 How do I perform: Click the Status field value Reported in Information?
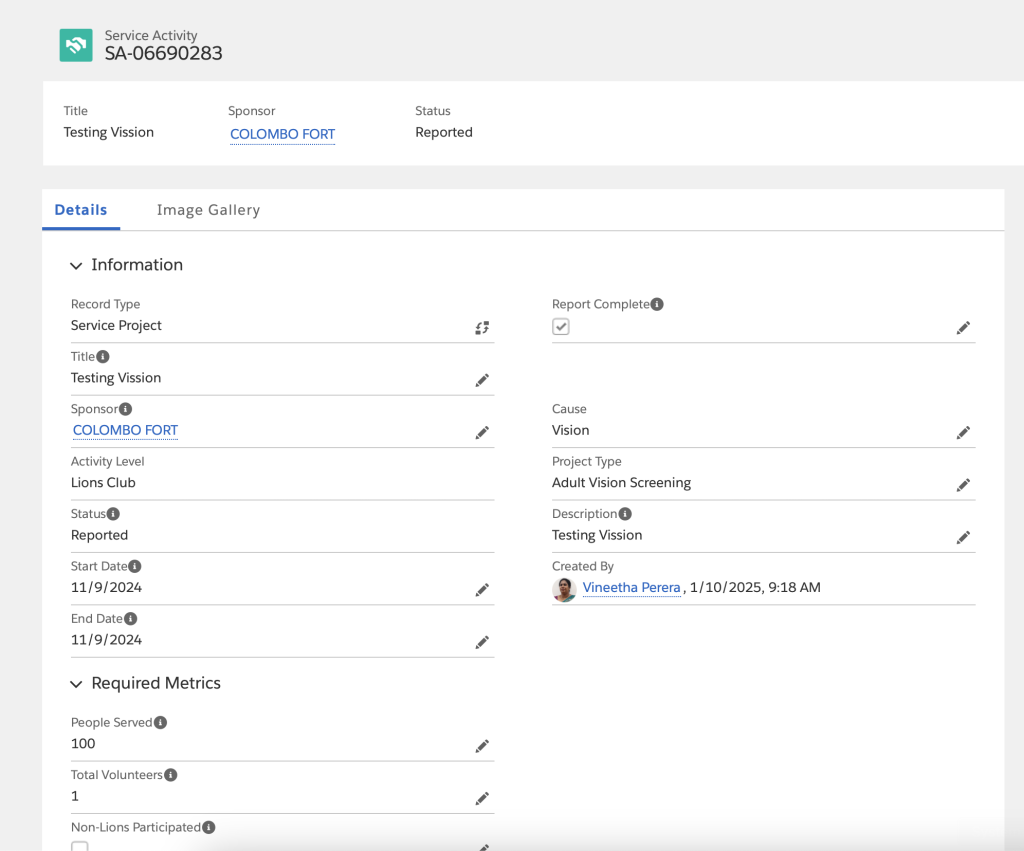click(x=99, y=535)
